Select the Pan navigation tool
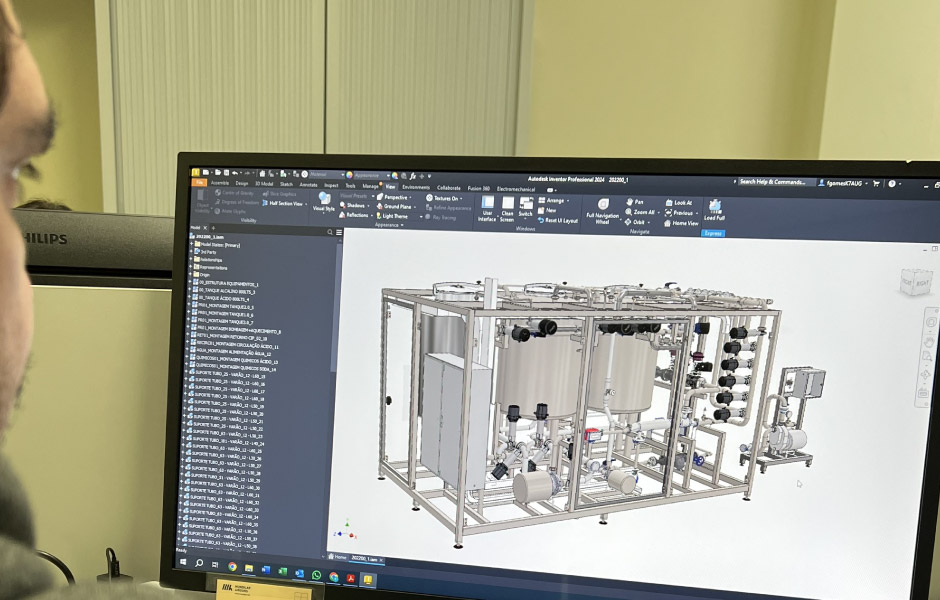The height and width of the screenshot is (600, 940). click(637, 202)
